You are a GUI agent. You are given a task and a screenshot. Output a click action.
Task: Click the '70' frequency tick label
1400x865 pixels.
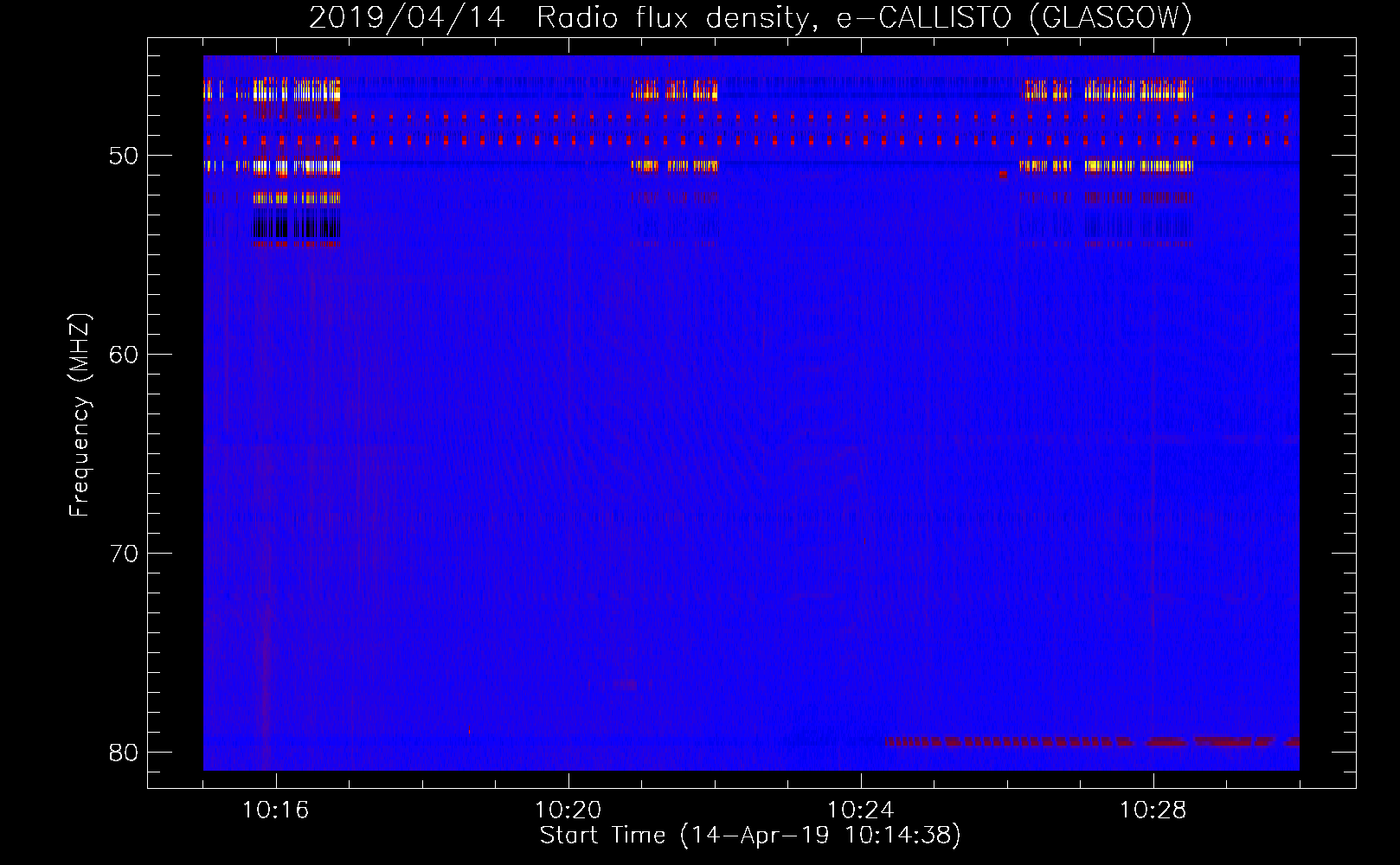pos(124,554)
